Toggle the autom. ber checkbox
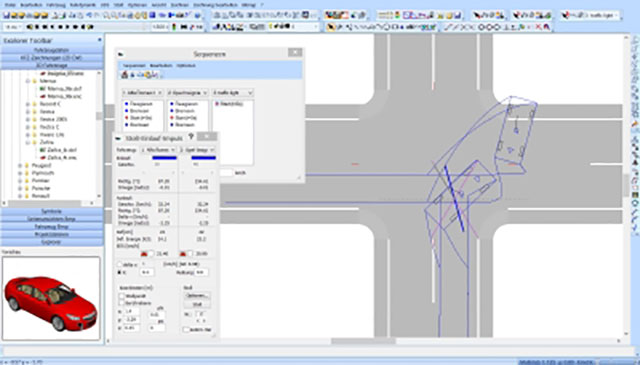Screen dimensions: 640x365 [186, 329]
